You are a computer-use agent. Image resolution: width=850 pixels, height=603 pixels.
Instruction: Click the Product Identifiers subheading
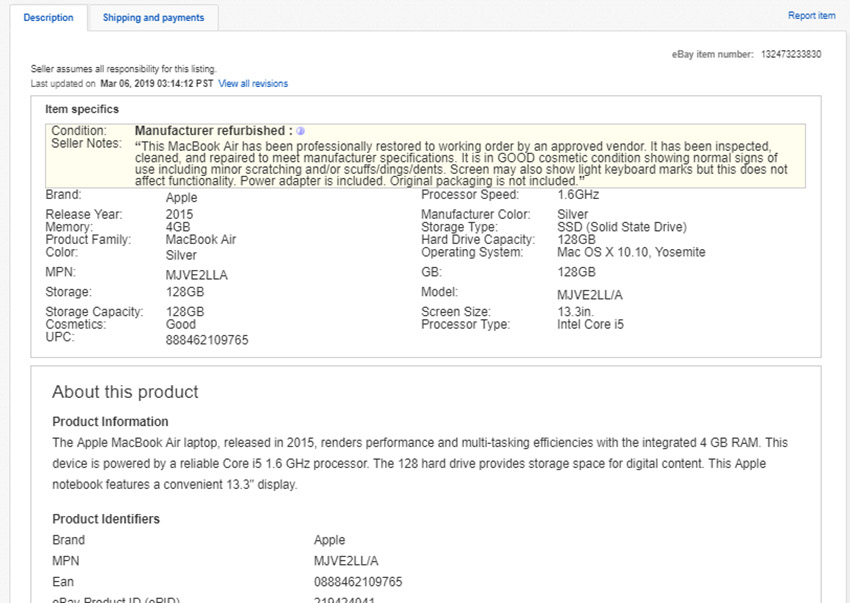106,519
